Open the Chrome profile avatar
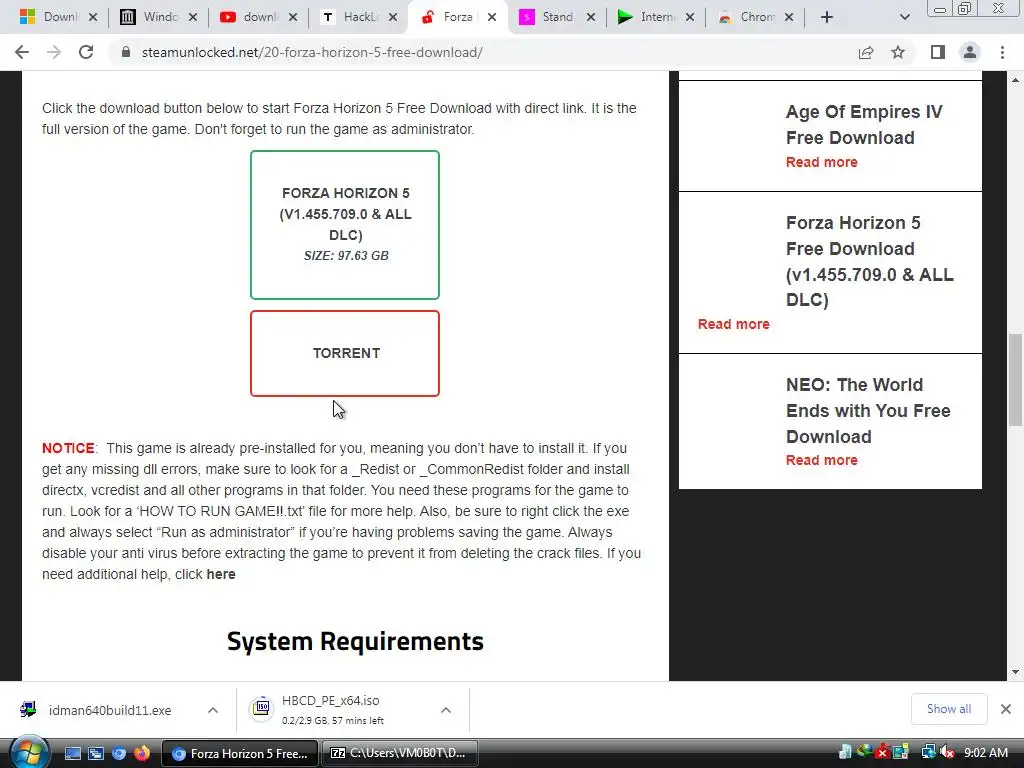 tap(970, 52)
